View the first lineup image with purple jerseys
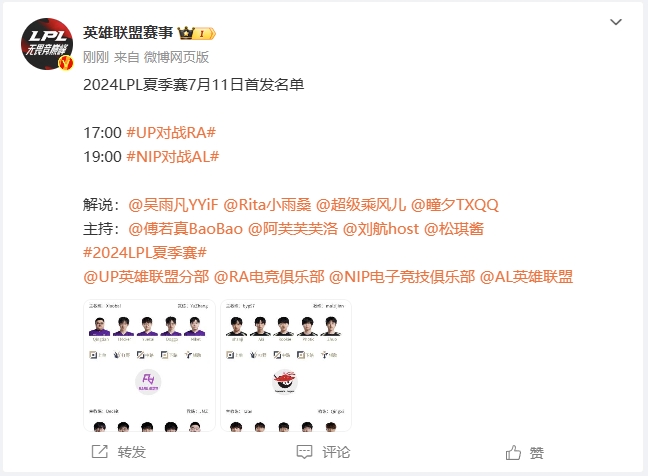Viewport: 648px width, 476px height. (149, 365)
